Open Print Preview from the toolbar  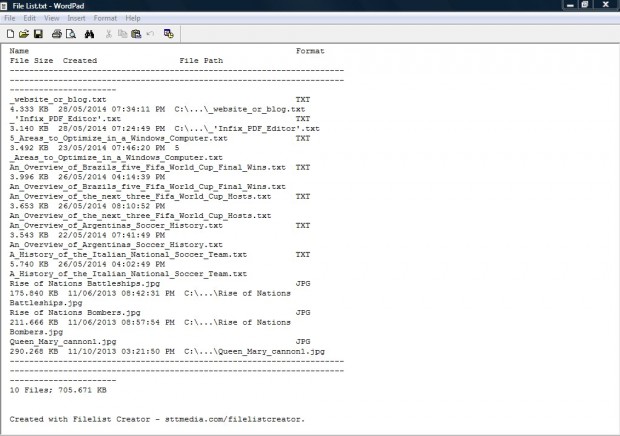pyautogui.click(x=71, y=33)
